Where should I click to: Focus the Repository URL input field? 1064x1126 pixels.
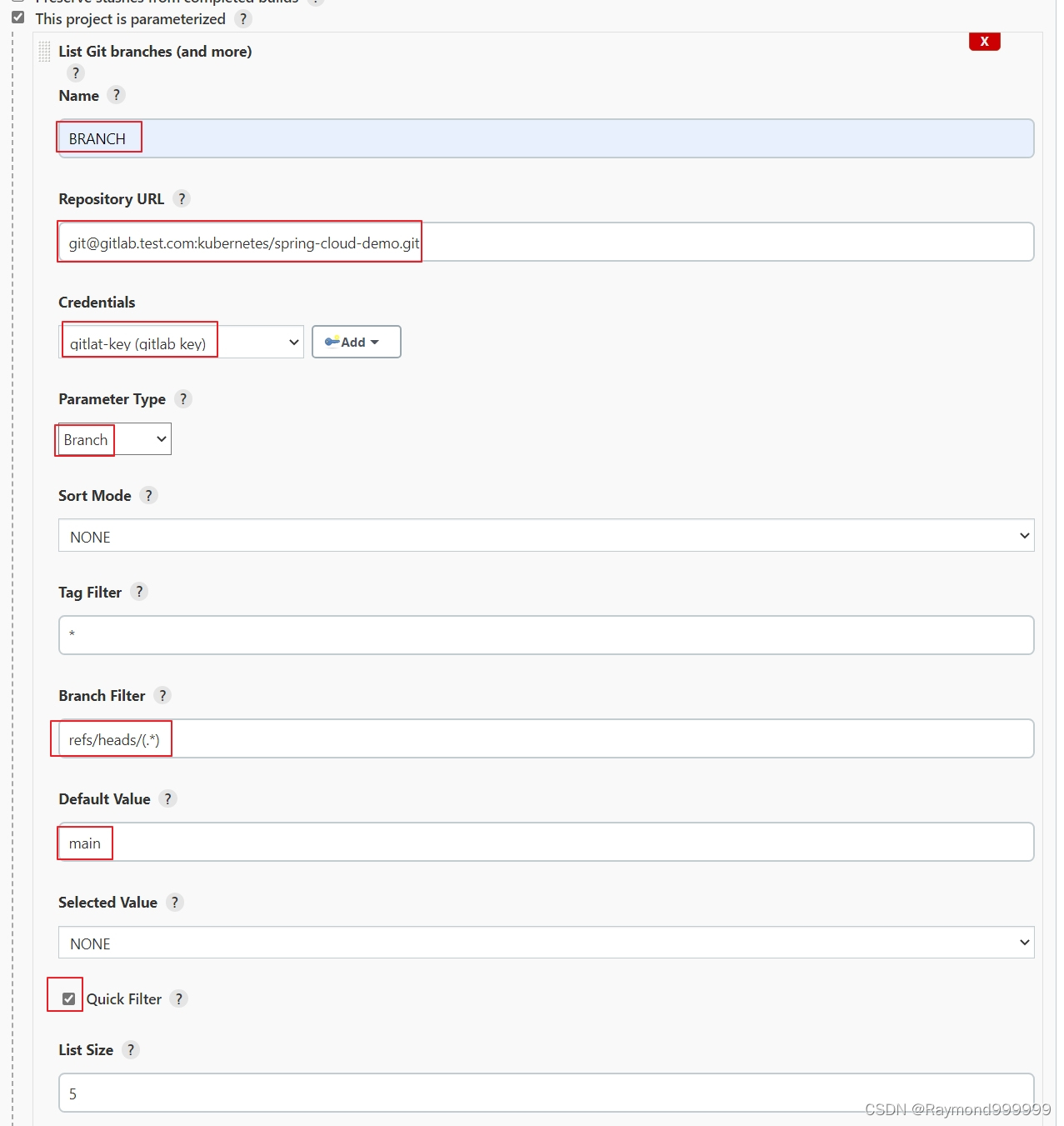546,242
